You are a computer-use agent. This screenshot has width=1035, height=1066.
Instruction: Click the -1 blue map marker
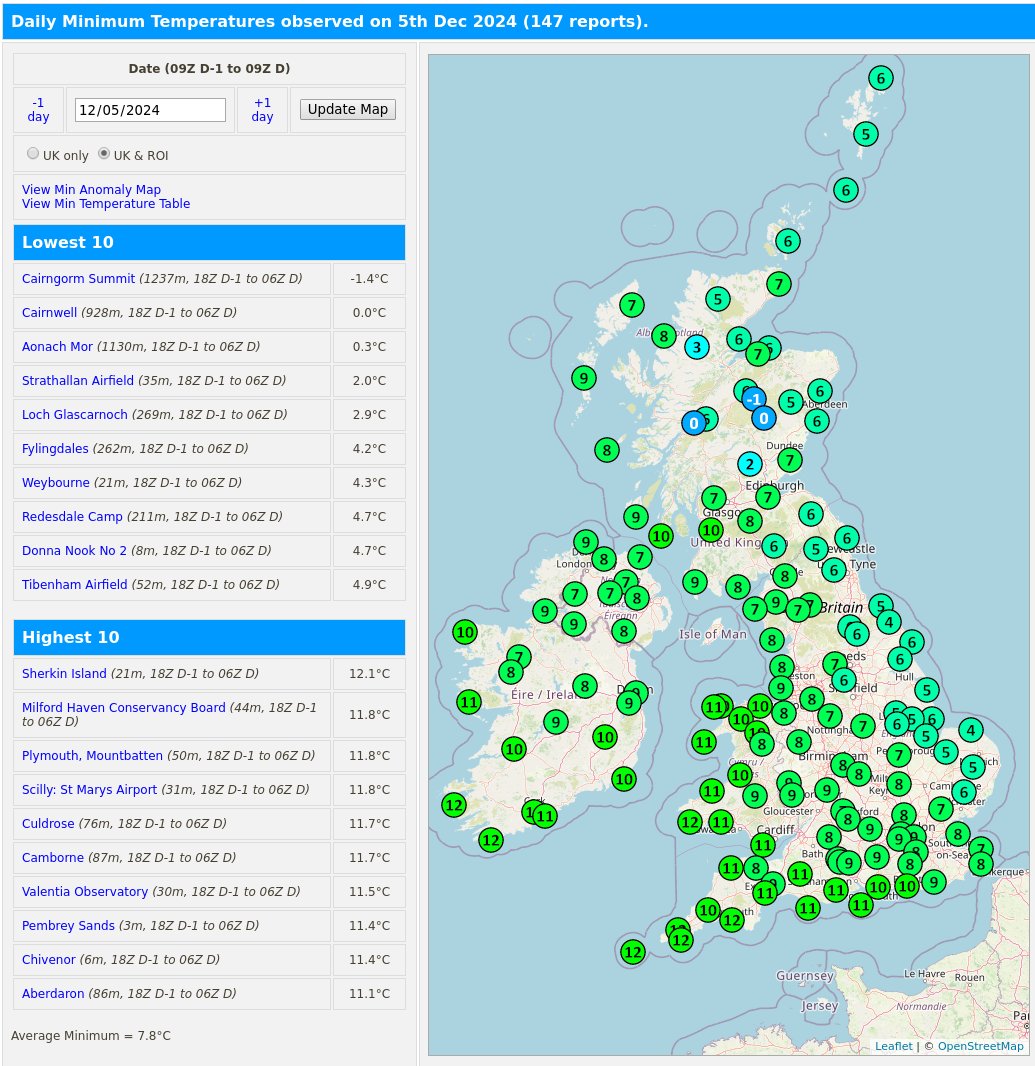[x=753, y=399]
